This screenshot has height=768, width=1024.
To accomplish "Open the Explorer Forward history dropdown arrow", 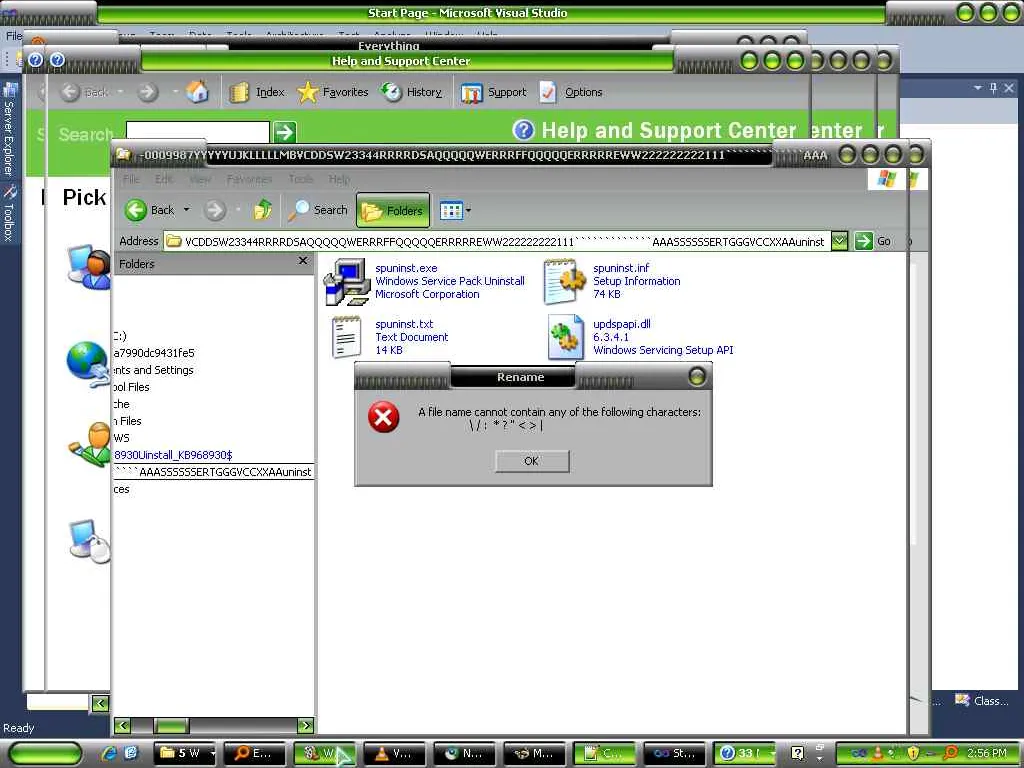I will point(238,210).
